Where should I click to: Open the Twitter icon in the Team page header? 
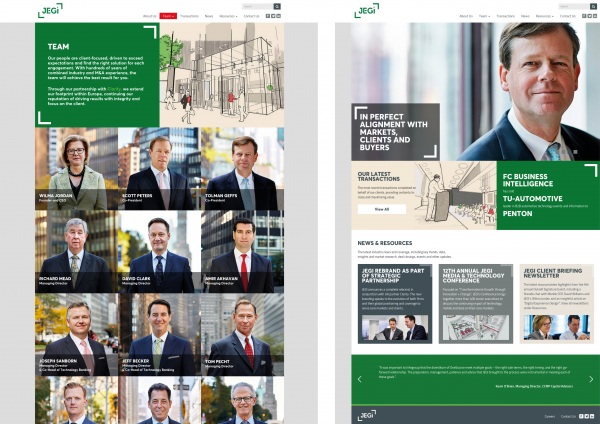click(x=273, y=16)
